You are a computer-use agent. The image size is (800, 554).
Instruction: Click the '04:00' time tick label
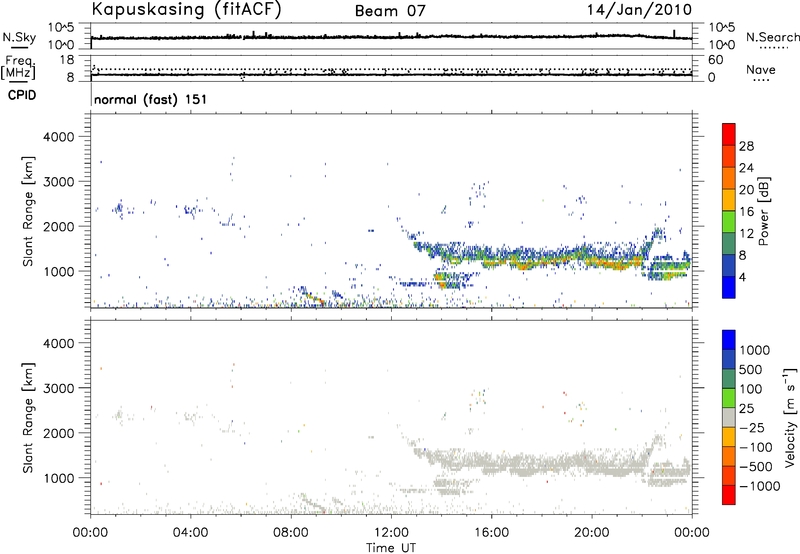(190, 533)
